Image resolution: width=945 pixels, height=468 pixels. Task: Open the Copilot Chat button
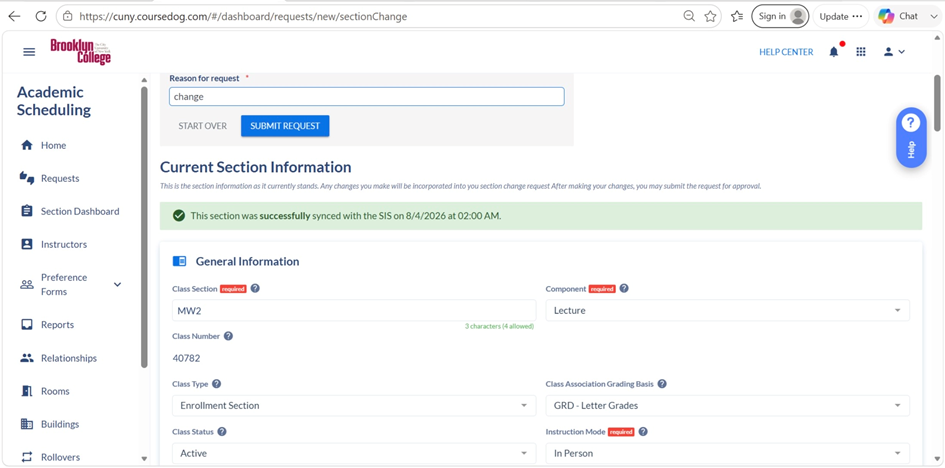tap(898, 16)
